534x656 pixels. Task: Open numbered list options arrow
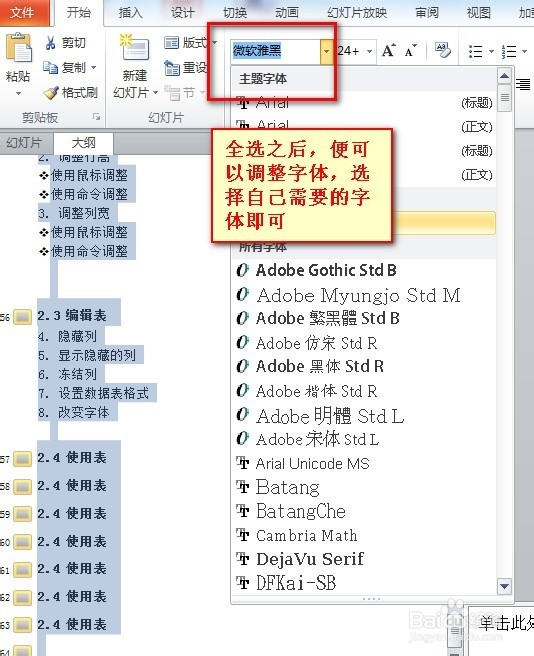pos(525,51)
